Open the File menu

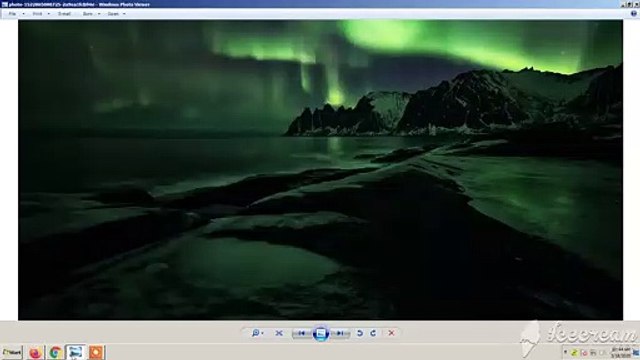click(x=12, y=14)
